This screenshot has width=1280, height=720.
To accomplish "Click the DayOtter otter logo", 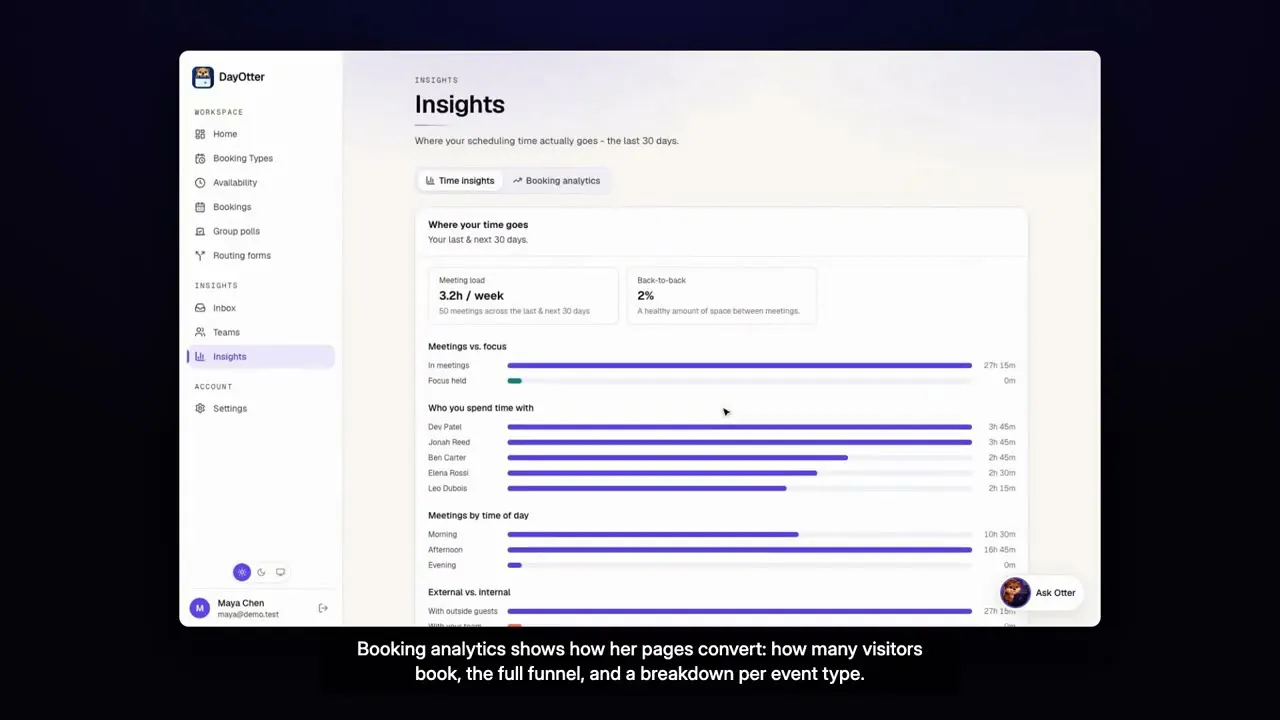I will [x=203, y=77].
